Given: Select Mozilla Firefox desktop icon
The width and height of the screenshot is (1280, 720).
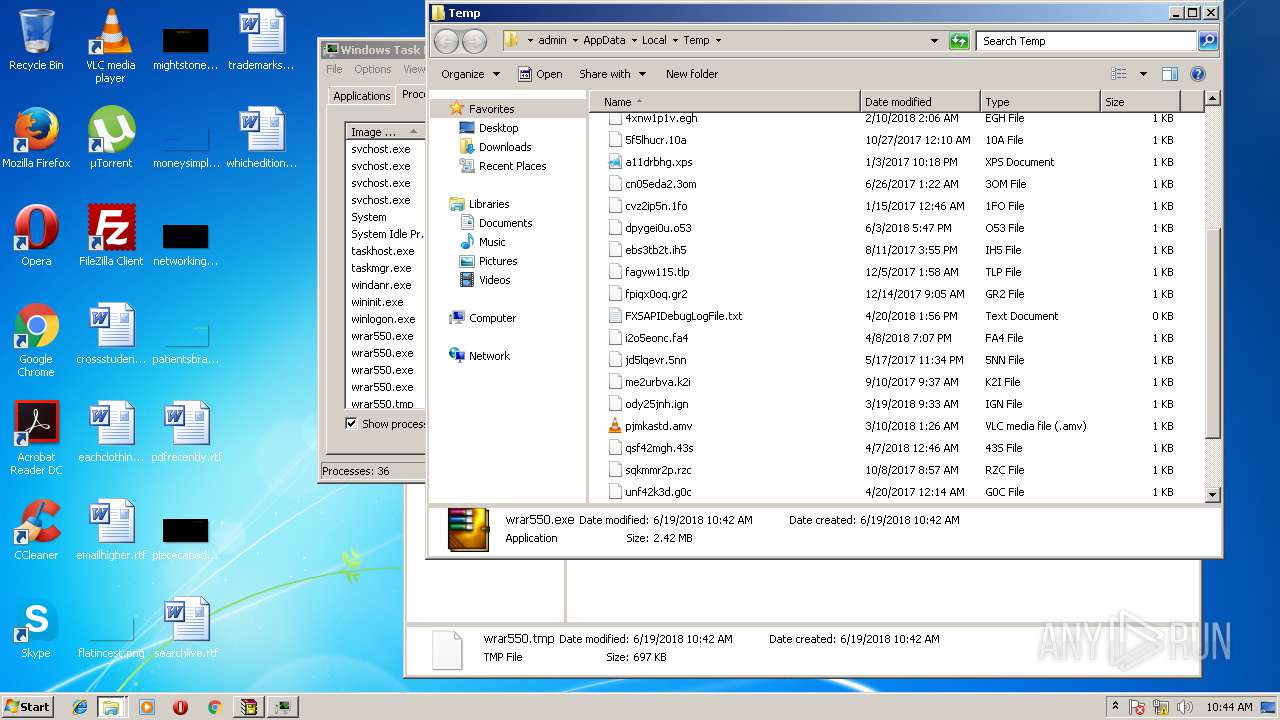Looking at the screenshot, I should click(x=36, y=138).
